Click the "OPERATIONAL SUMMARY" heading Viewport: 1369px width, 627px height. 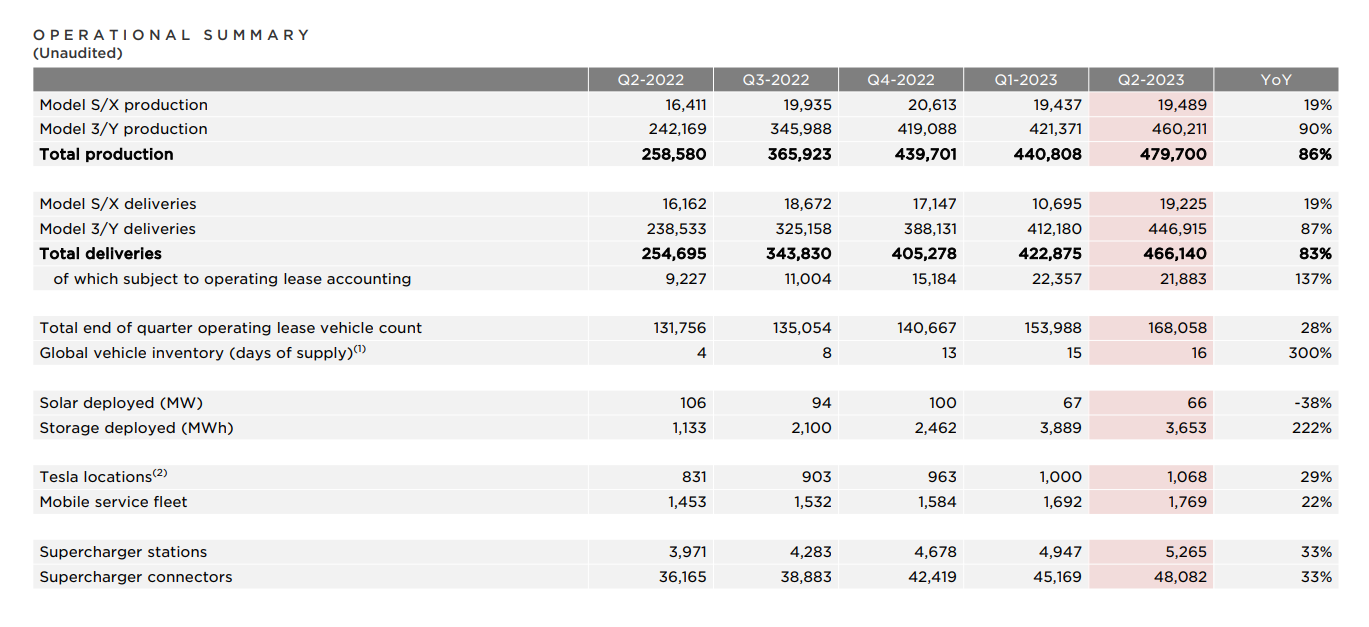172,35
